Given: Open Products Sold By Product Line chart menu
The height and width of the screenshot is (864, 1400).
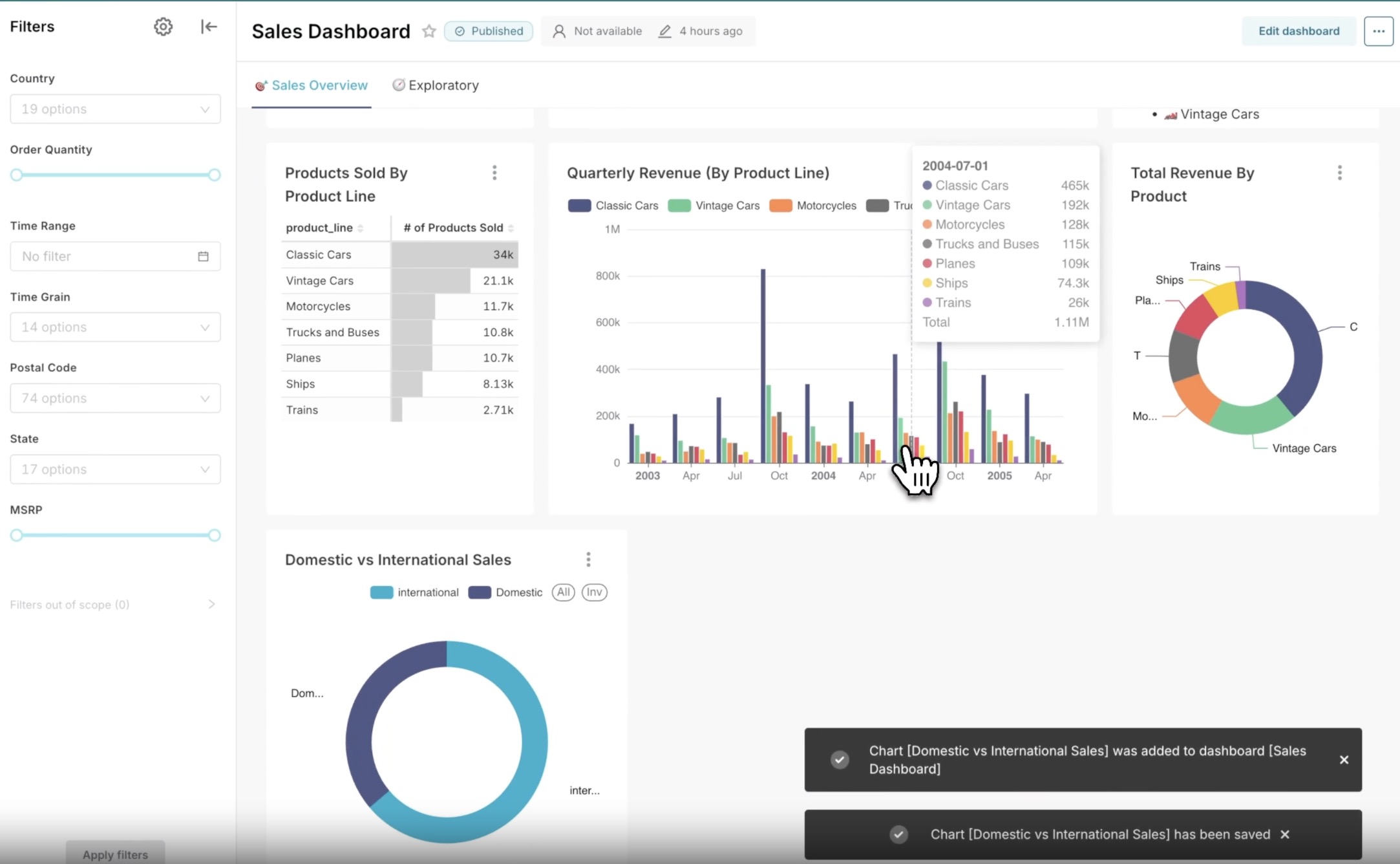Looking at the screenshot, I should [x=494, y=173].
